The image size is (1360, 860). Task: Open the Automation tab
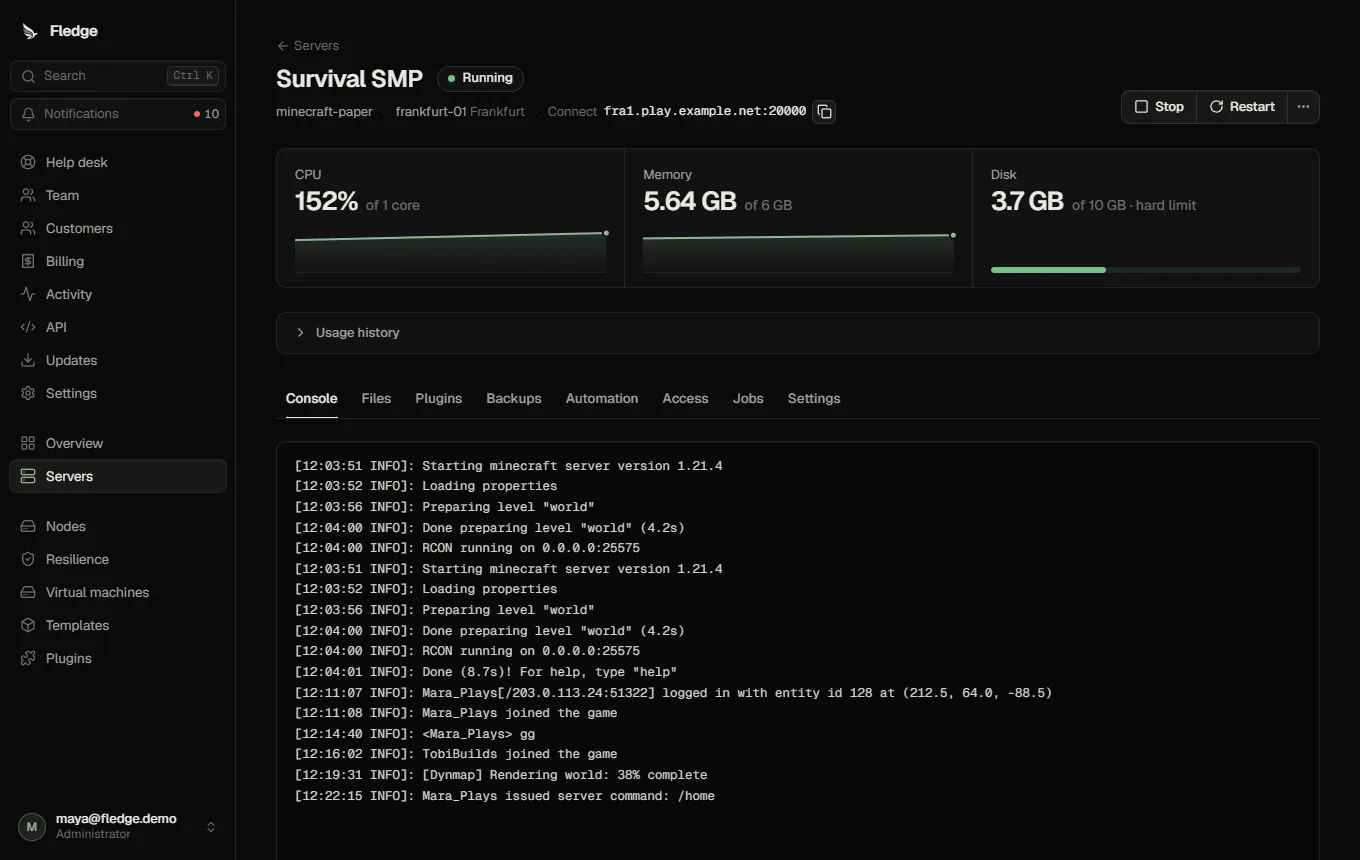pos(602,398)
